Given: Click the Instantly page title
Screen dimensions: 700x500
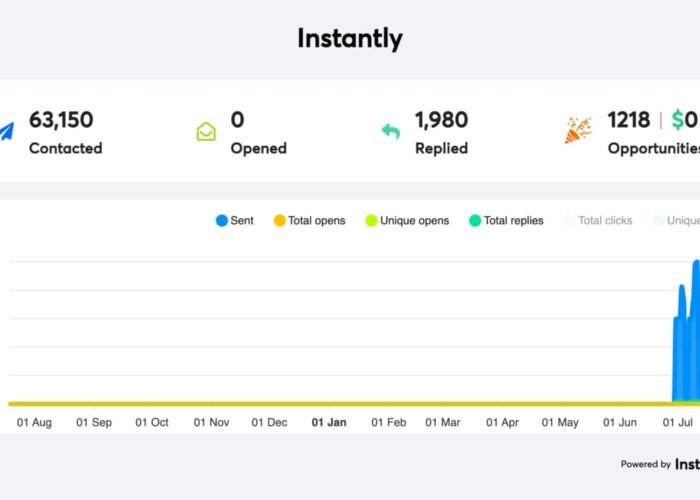Looking at the screenshot, I should (x=350, y=39).
